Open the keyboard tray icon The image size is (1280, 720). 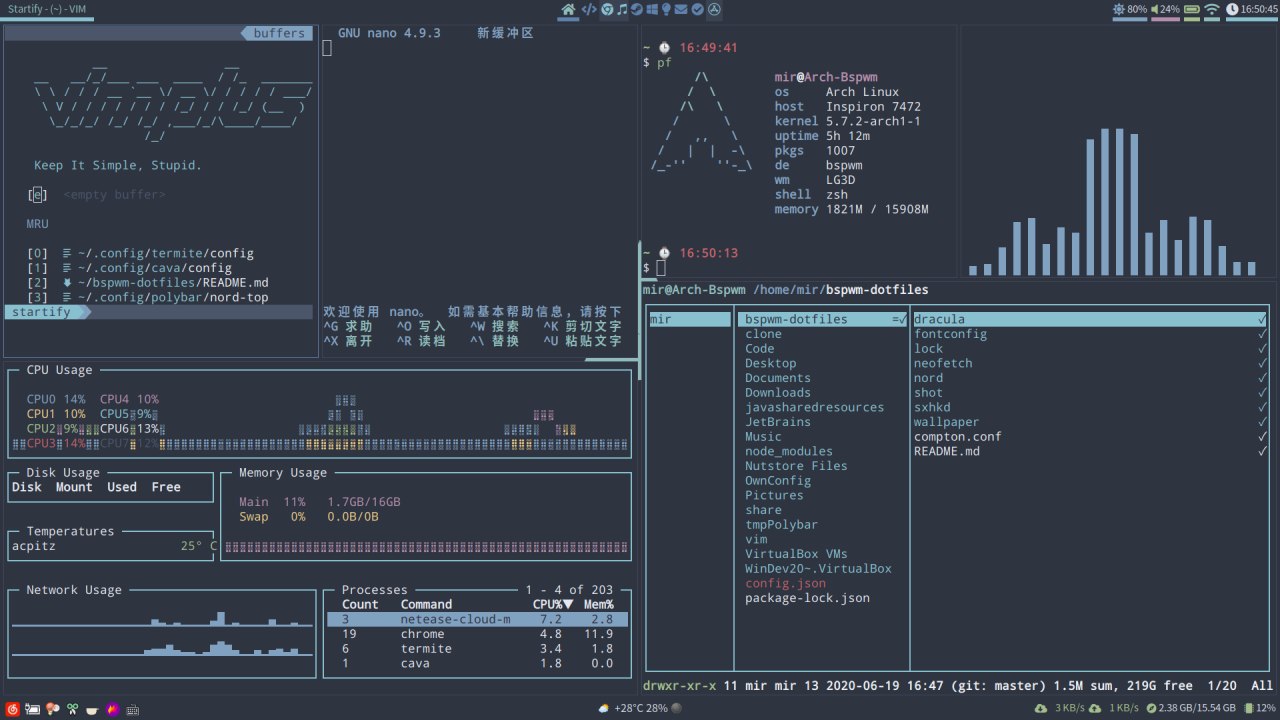coord(132,710)
